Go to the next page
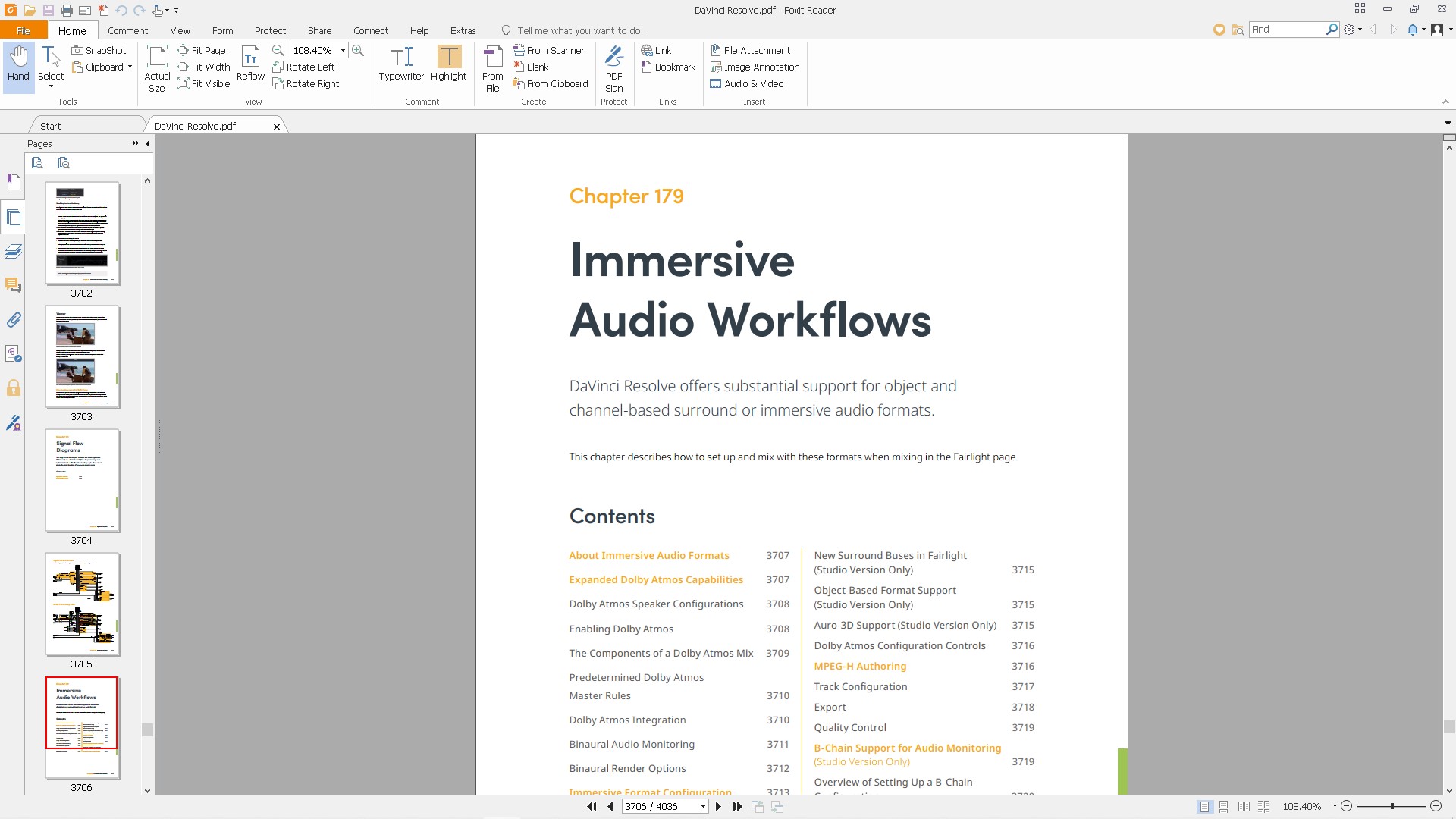 point(718,806)
